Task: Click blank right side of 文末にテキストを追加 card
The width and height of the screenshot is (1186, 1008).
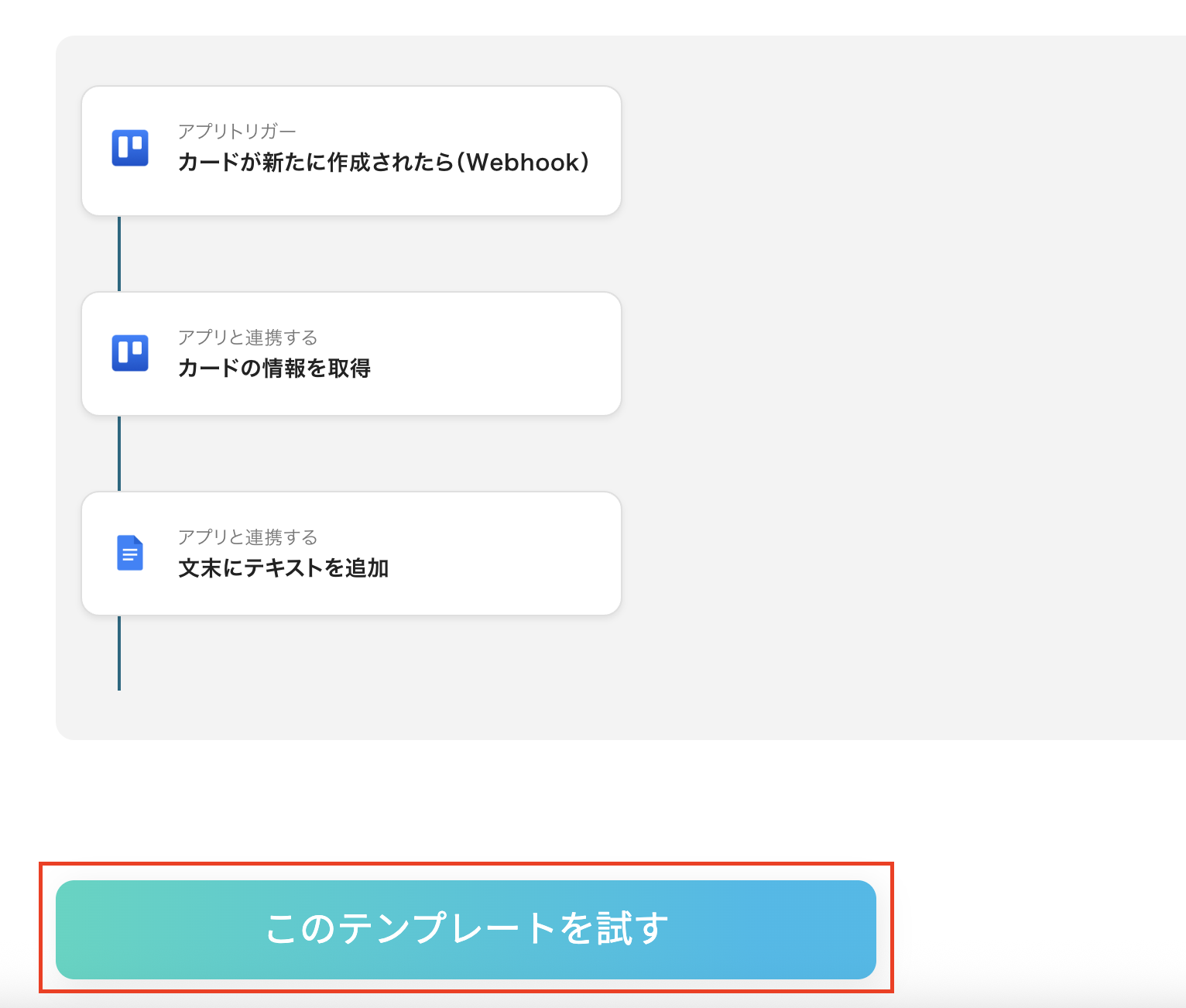Action: point(503,554)
